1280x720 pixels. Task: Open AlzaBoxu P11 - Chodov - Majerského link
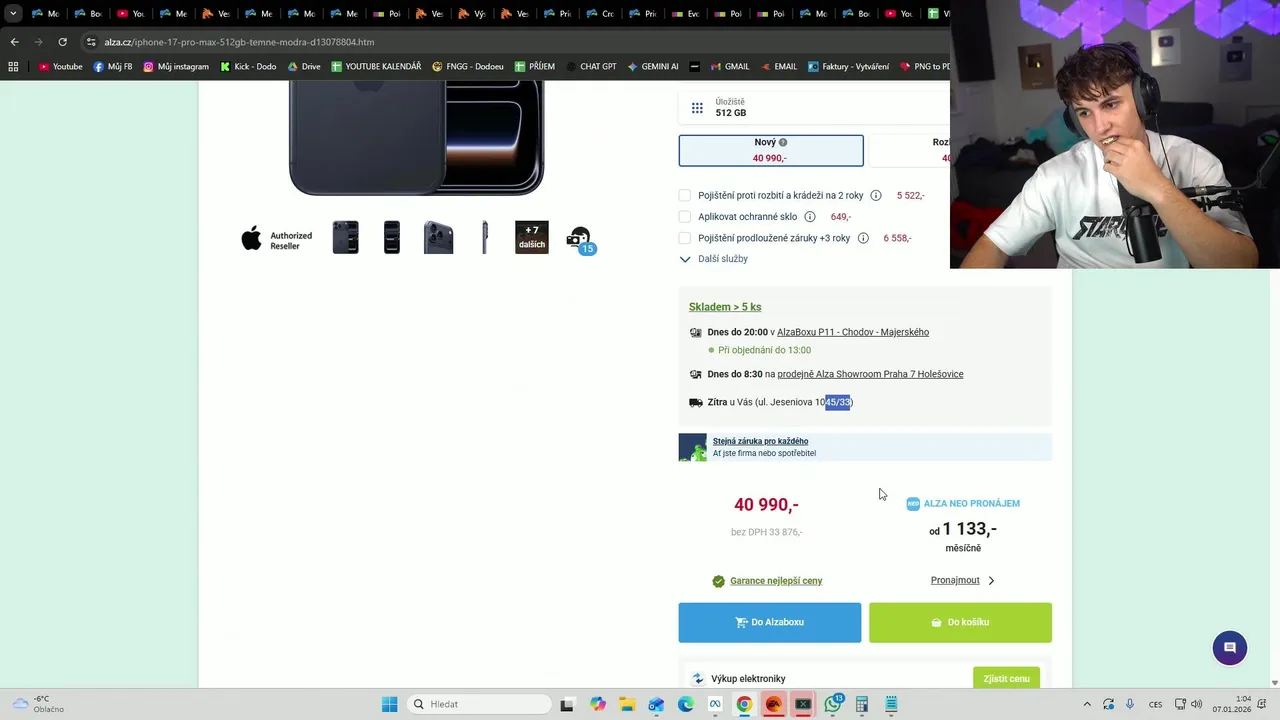853,332
